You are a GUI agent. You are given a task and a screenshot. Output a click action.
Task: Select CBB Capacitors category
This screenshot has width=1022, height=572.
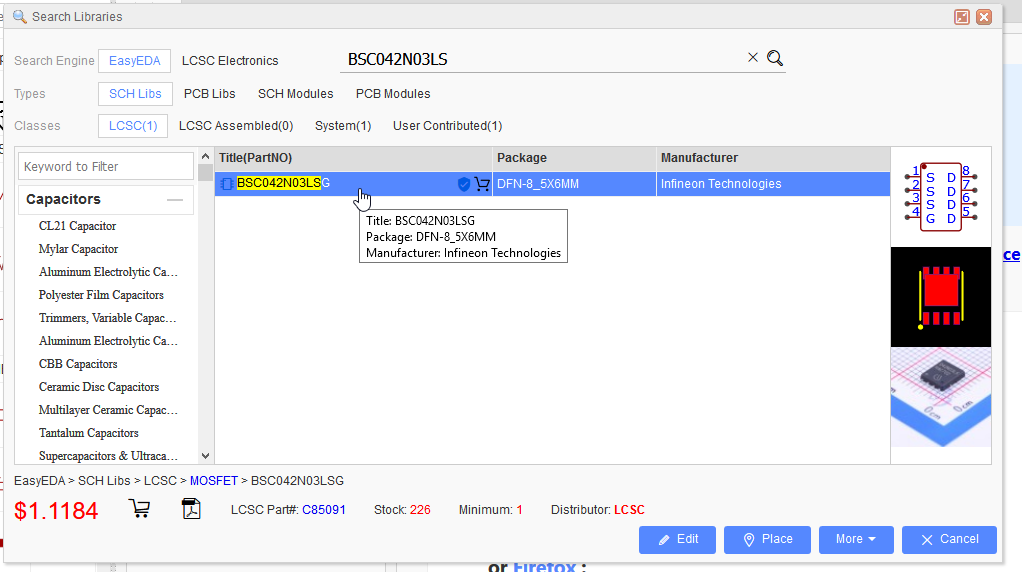[78, 364]
